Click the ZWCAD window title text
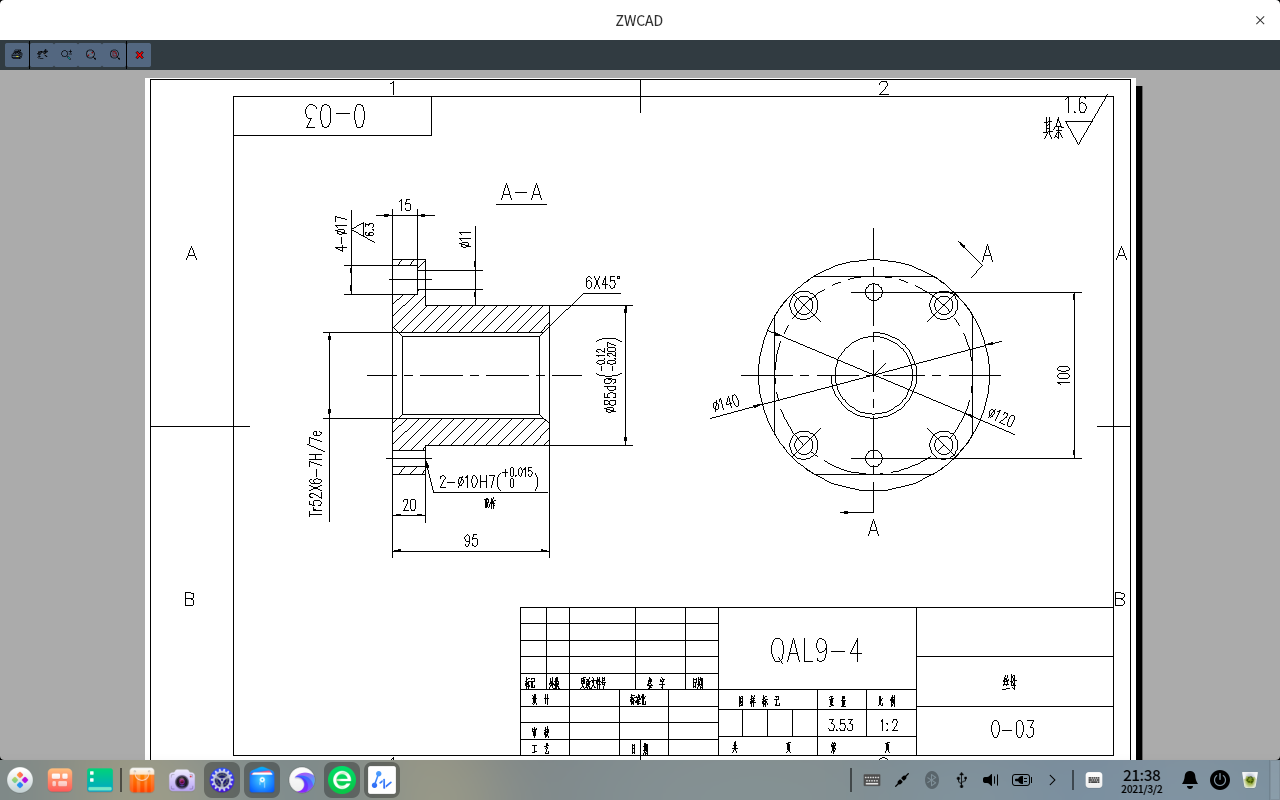This screenshot has height=800, width=1280. 639,20
